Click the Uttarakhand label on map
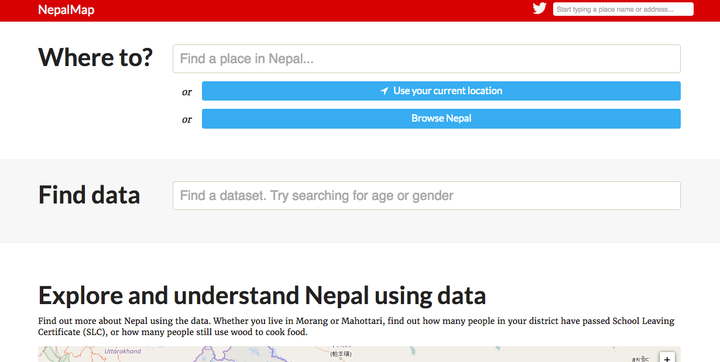The image size is (720, 362). tap(123, 351)
